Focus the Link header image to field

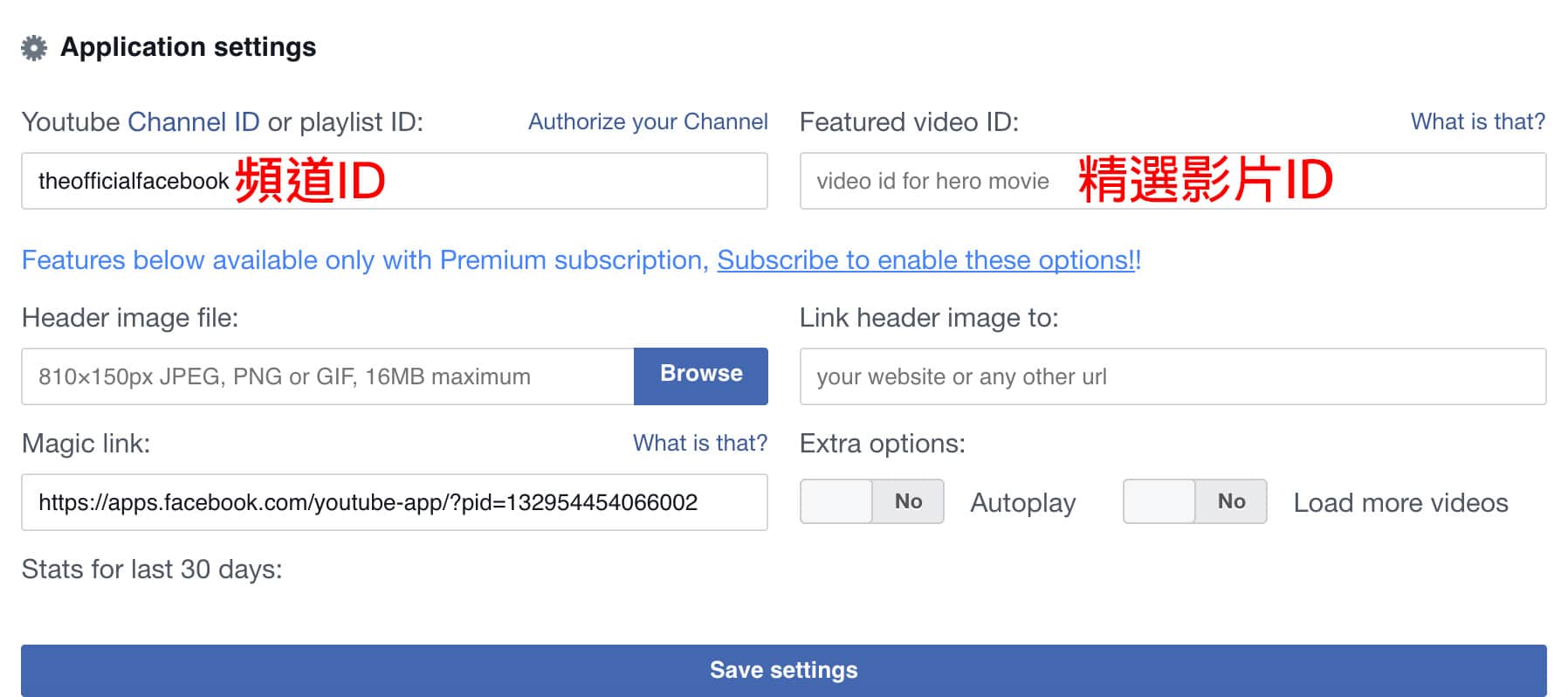point(1173,376)
